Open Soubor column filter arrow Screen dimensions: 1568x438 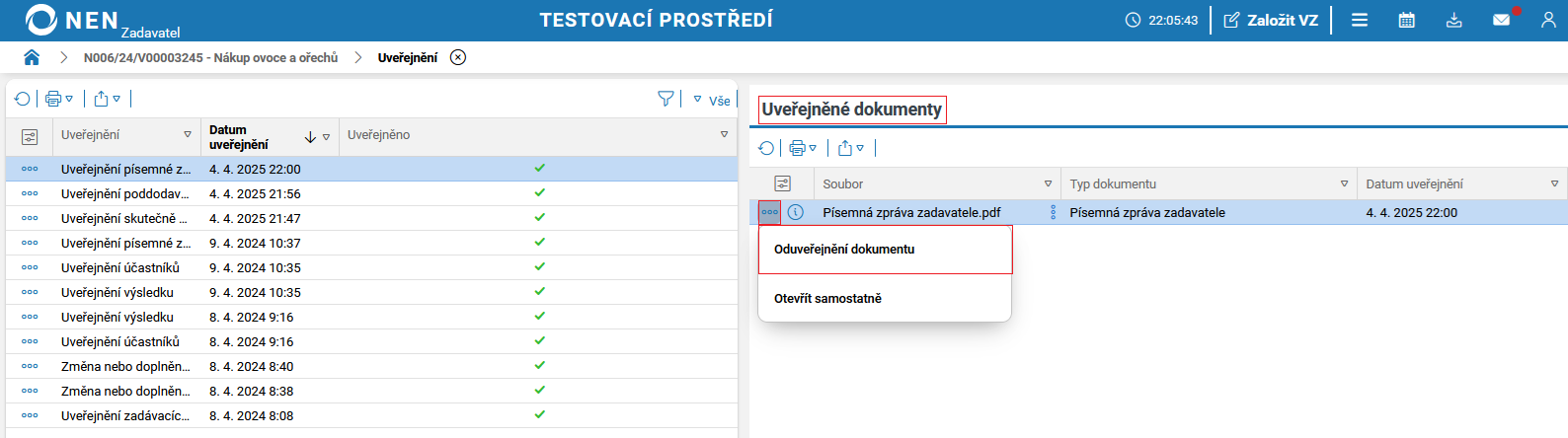[1048, 184]
